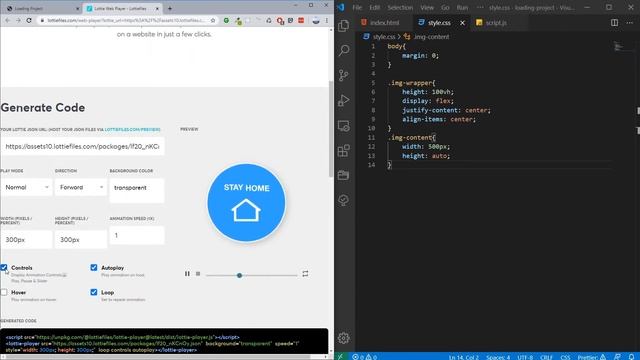Switch to the index.html tab
The width and height of the screenshot is (640, 360).
[383, 23]
